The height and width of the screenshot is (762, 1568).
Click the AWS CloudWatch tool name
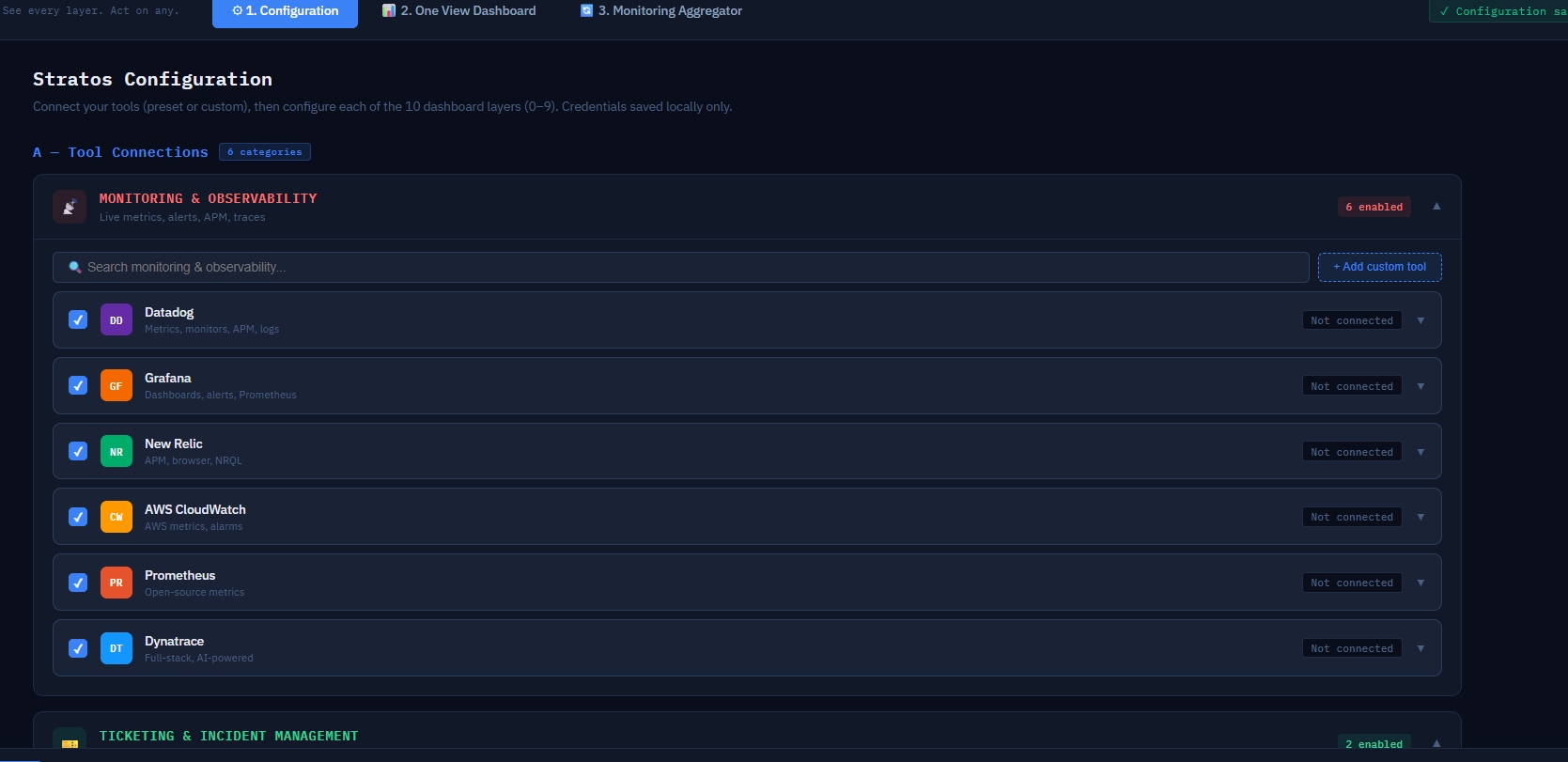pyautogui.click(x=195, y=509)
